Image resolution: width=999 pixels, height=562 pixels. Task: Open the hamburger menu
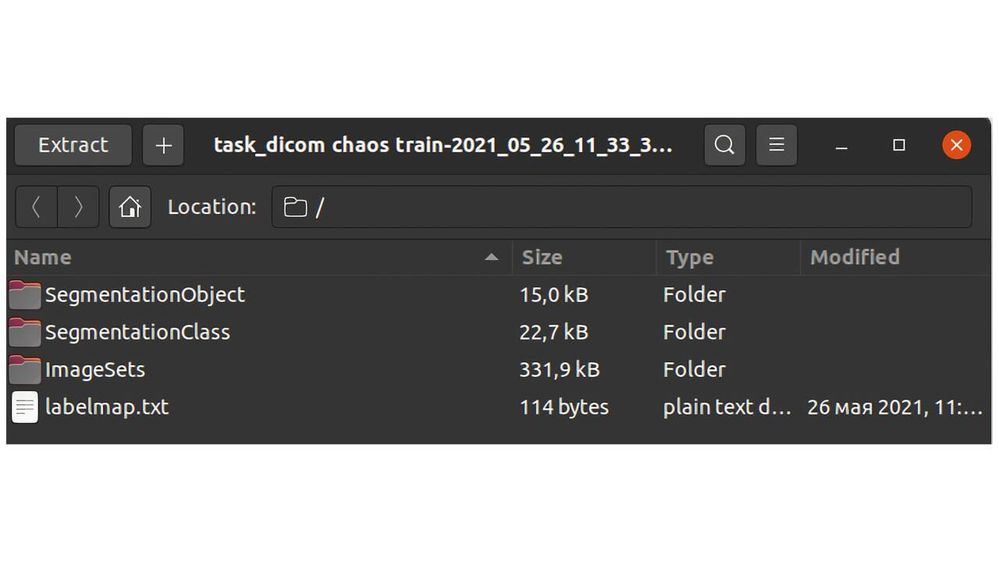[776, 146]
